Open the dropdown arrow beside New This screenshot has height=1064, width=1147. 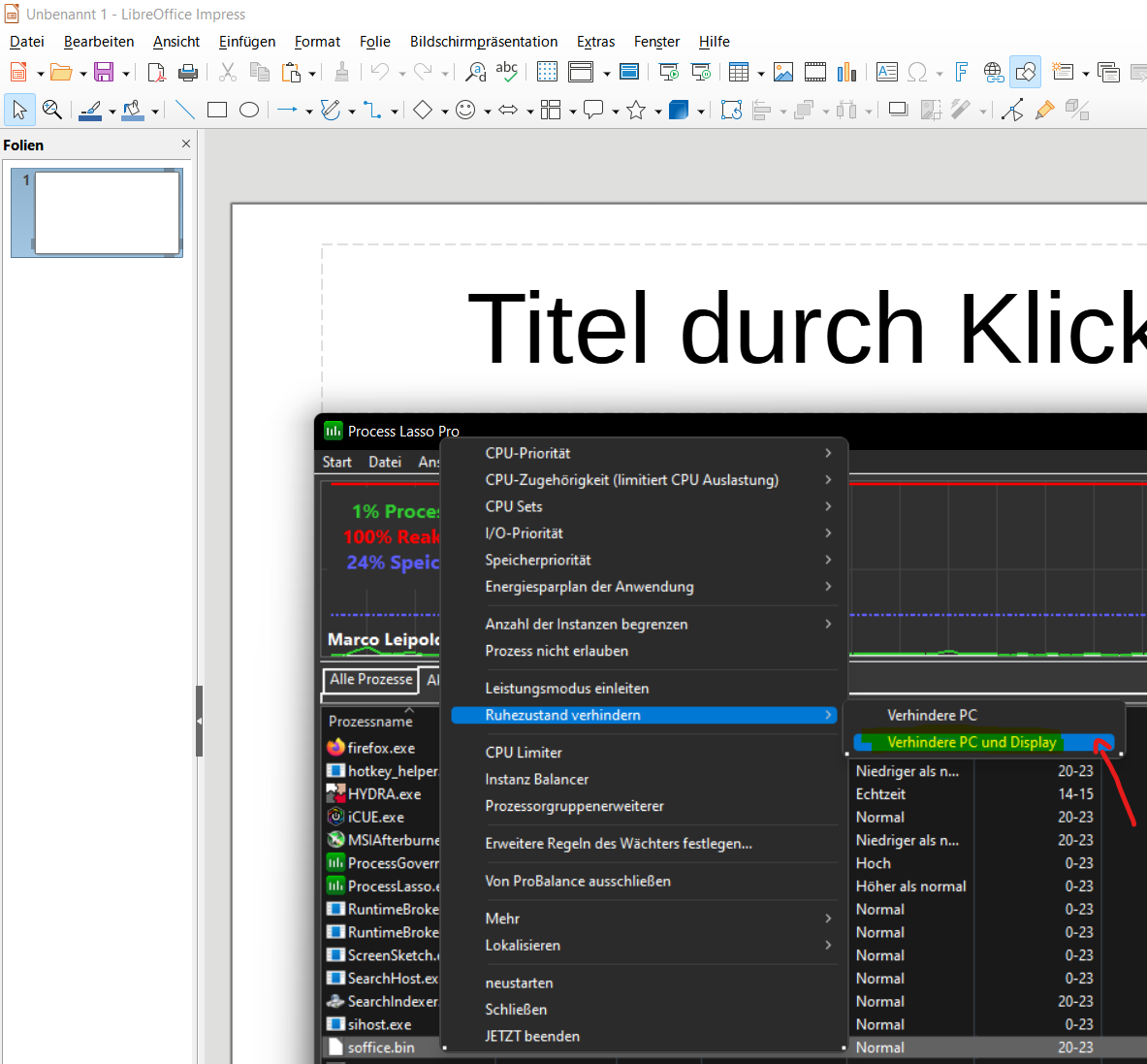40,73
